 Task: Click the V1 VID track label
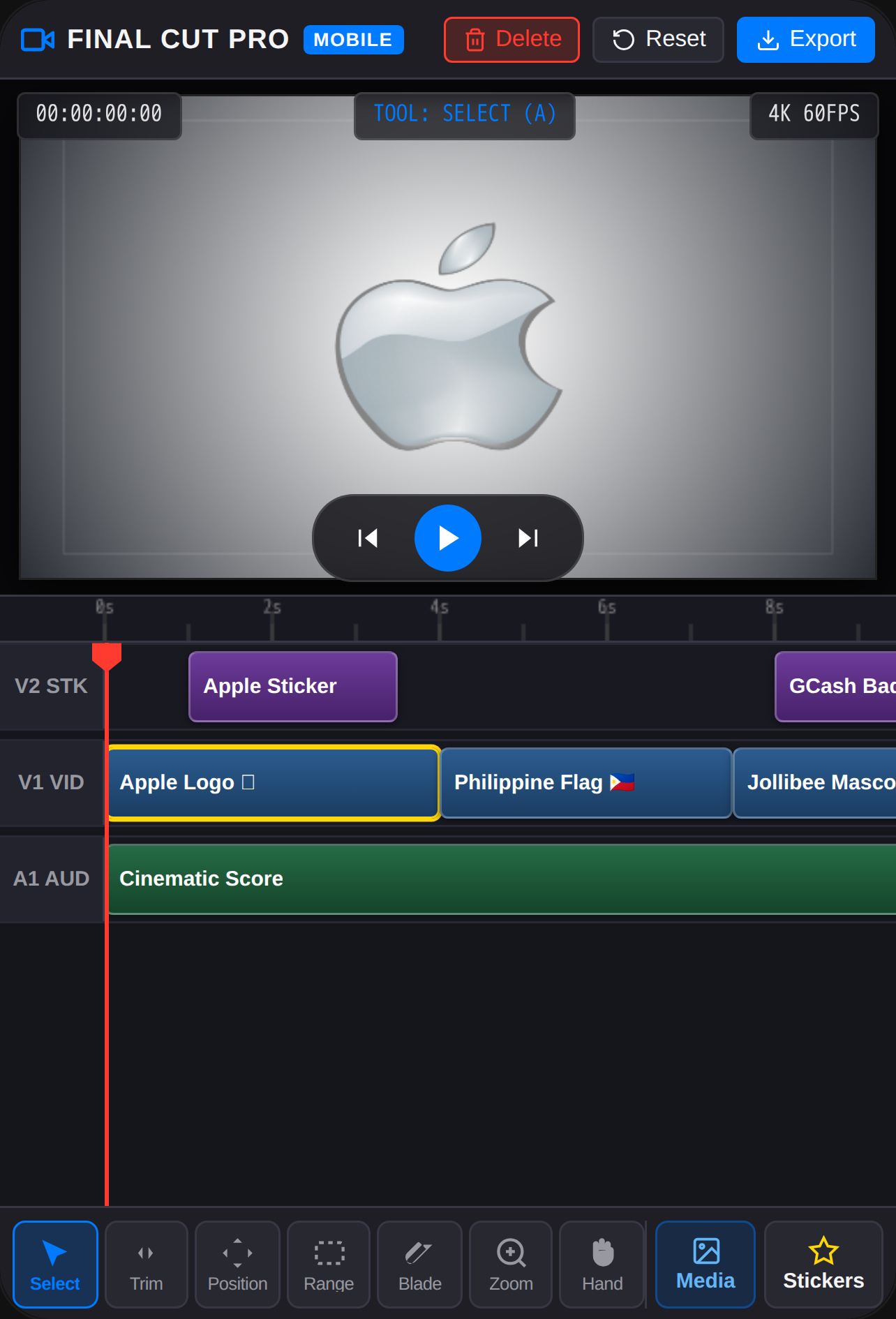click(x=52, y=782)
